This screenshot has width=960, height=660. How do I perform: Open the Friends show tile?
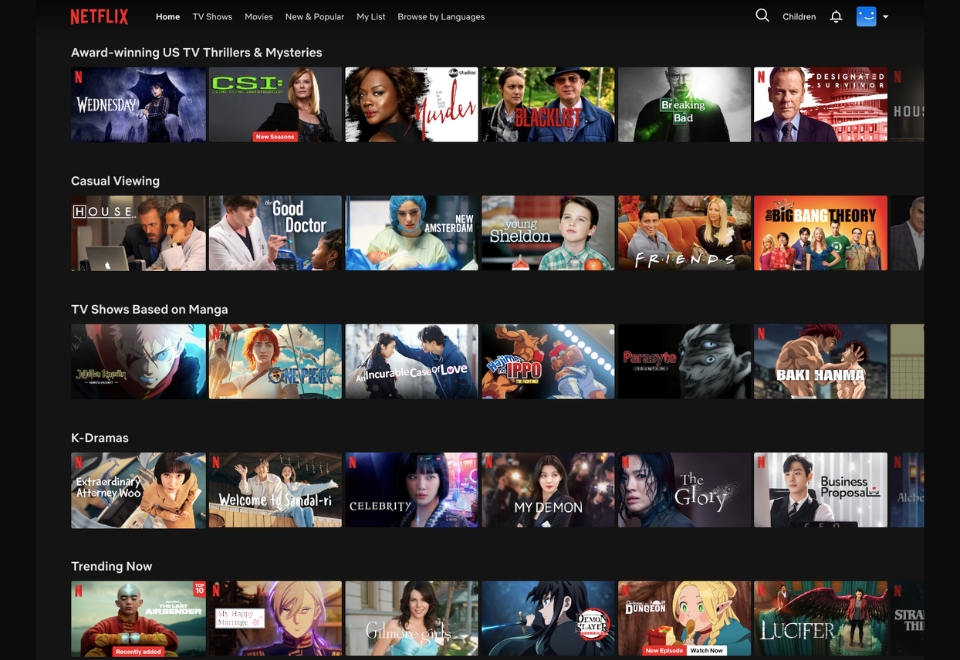click(684, 233)
